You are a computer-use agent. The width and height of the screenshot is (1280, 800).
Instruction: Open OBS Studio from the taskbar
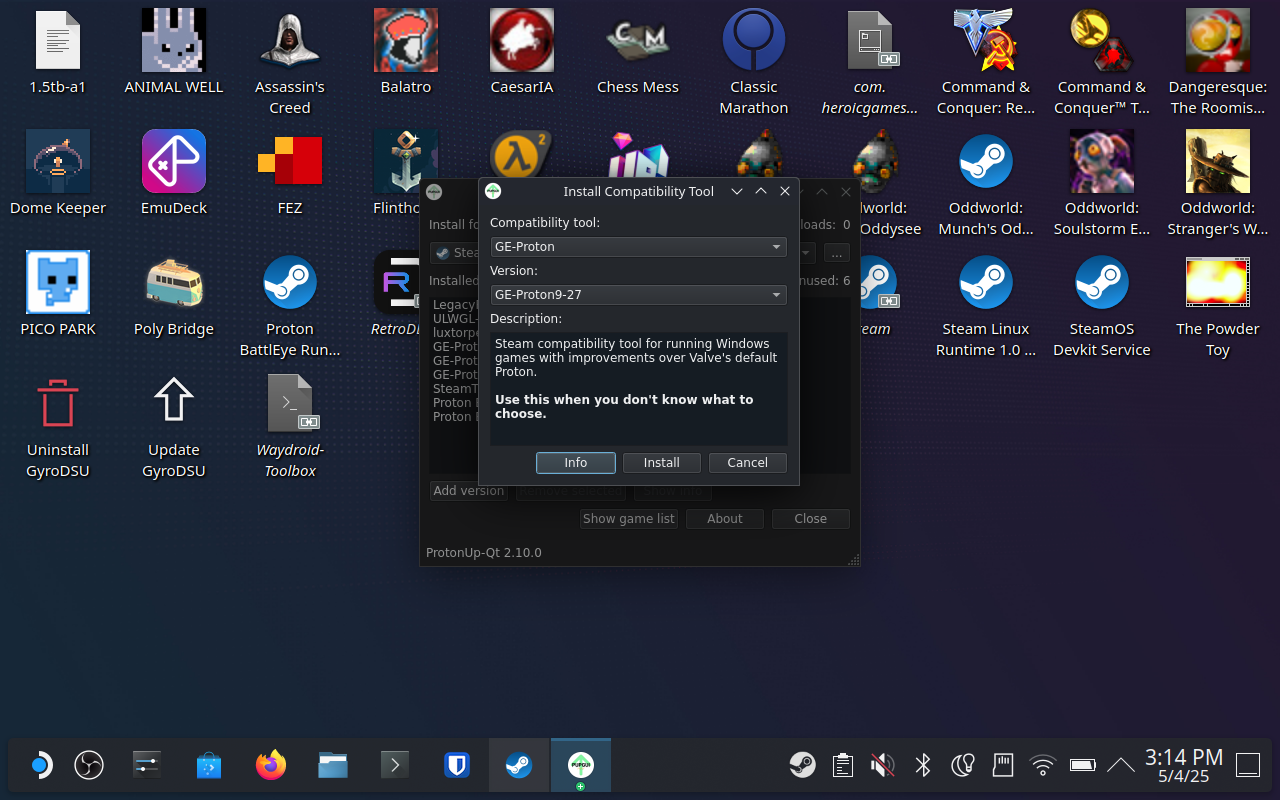[89, 766]
